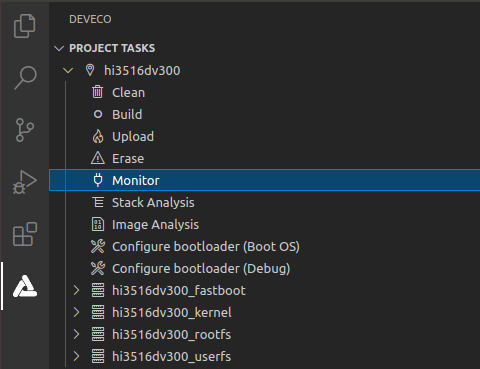Open the Explorer view in activity bar
Image resolution: width=480 pixels, height=369 pixels.
25,26
